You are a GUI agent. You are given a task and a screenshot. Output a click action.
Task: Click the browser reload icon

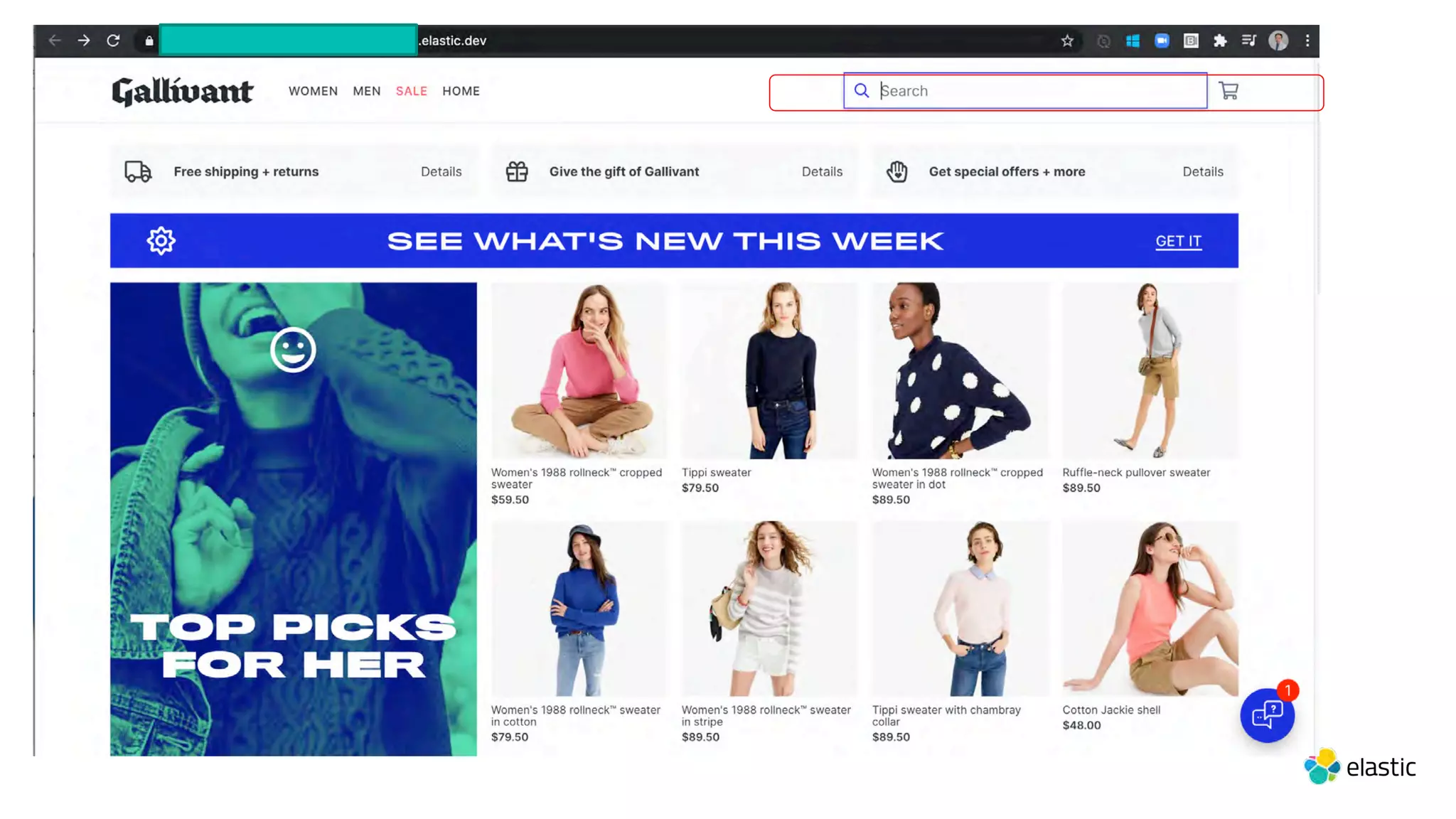pyautogui.click(x=113, y=41)
